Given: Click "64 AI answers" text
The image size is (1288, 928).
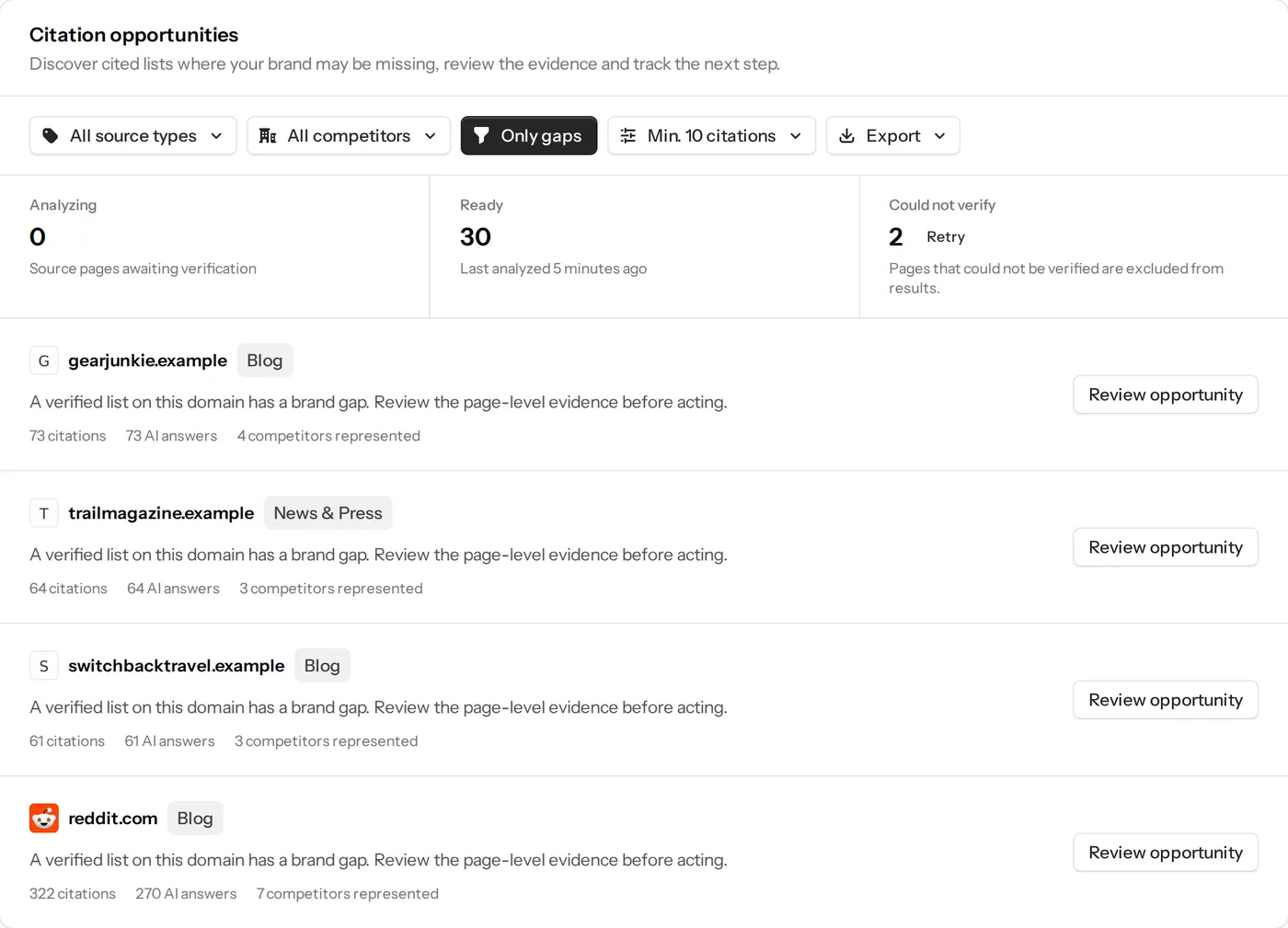Looking at the screenshot, I should 174,589.
